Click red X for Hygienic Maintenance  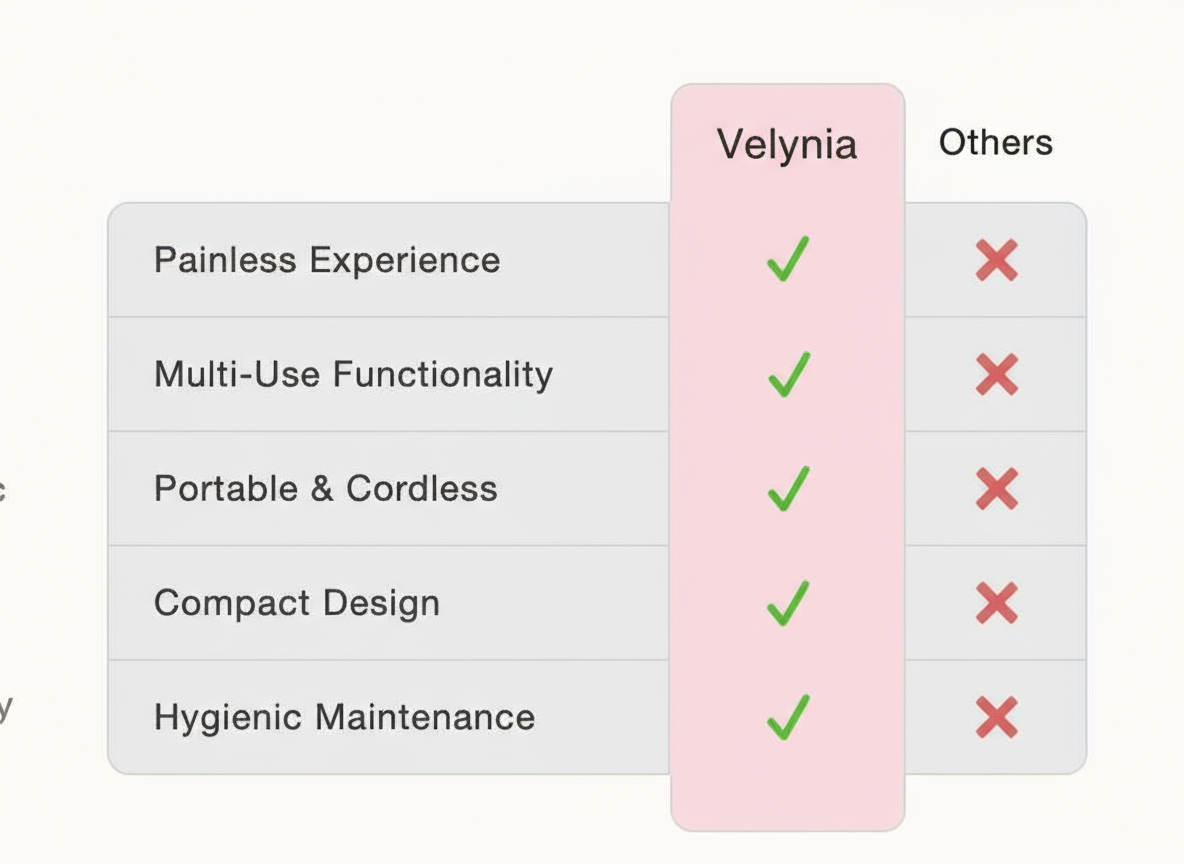point(996,717)
